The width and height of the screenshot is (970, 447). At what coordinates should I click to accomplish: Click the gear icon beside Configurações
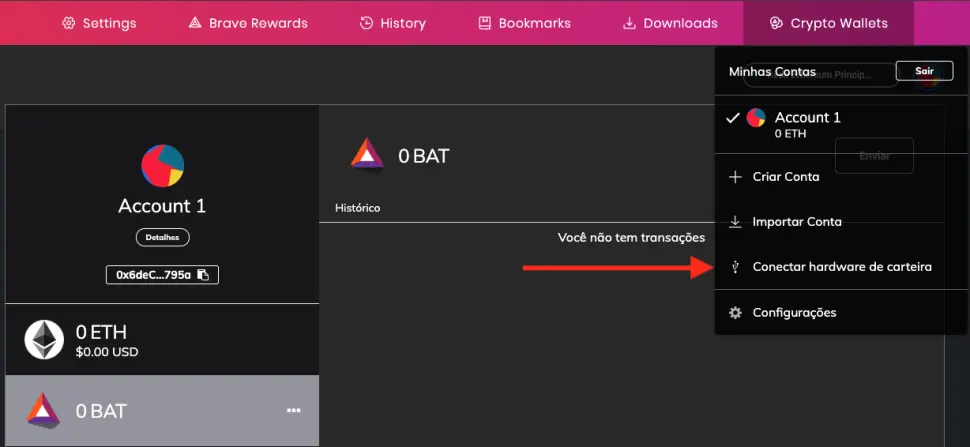coord(735,313)
